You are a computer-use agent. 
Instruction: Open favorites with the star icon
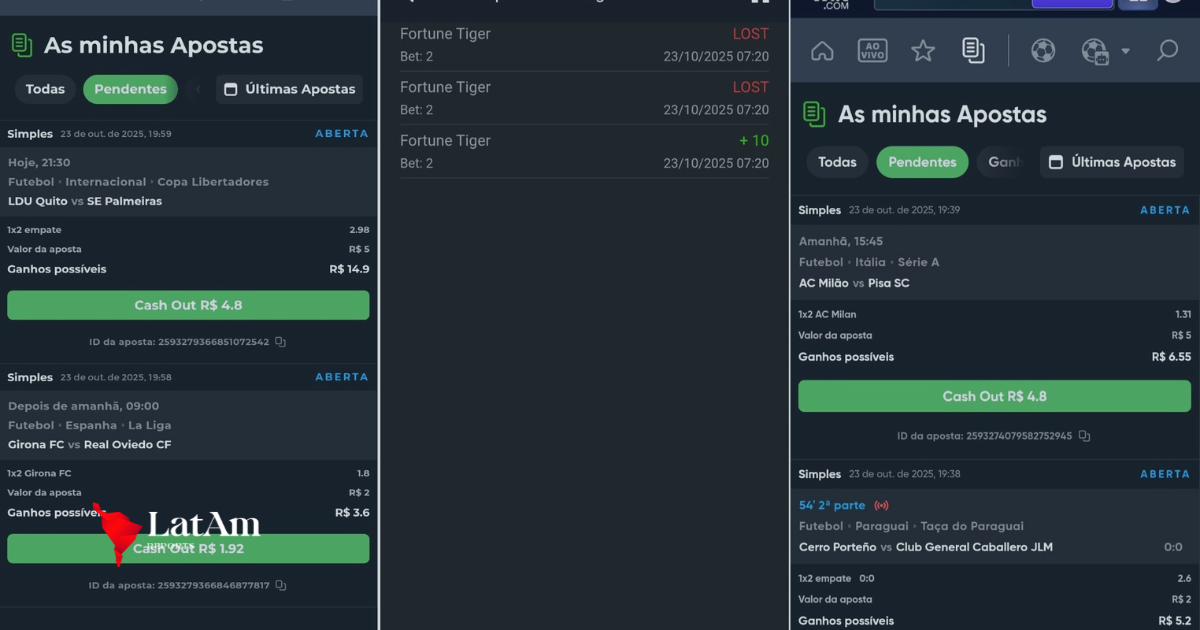point(923,51)
